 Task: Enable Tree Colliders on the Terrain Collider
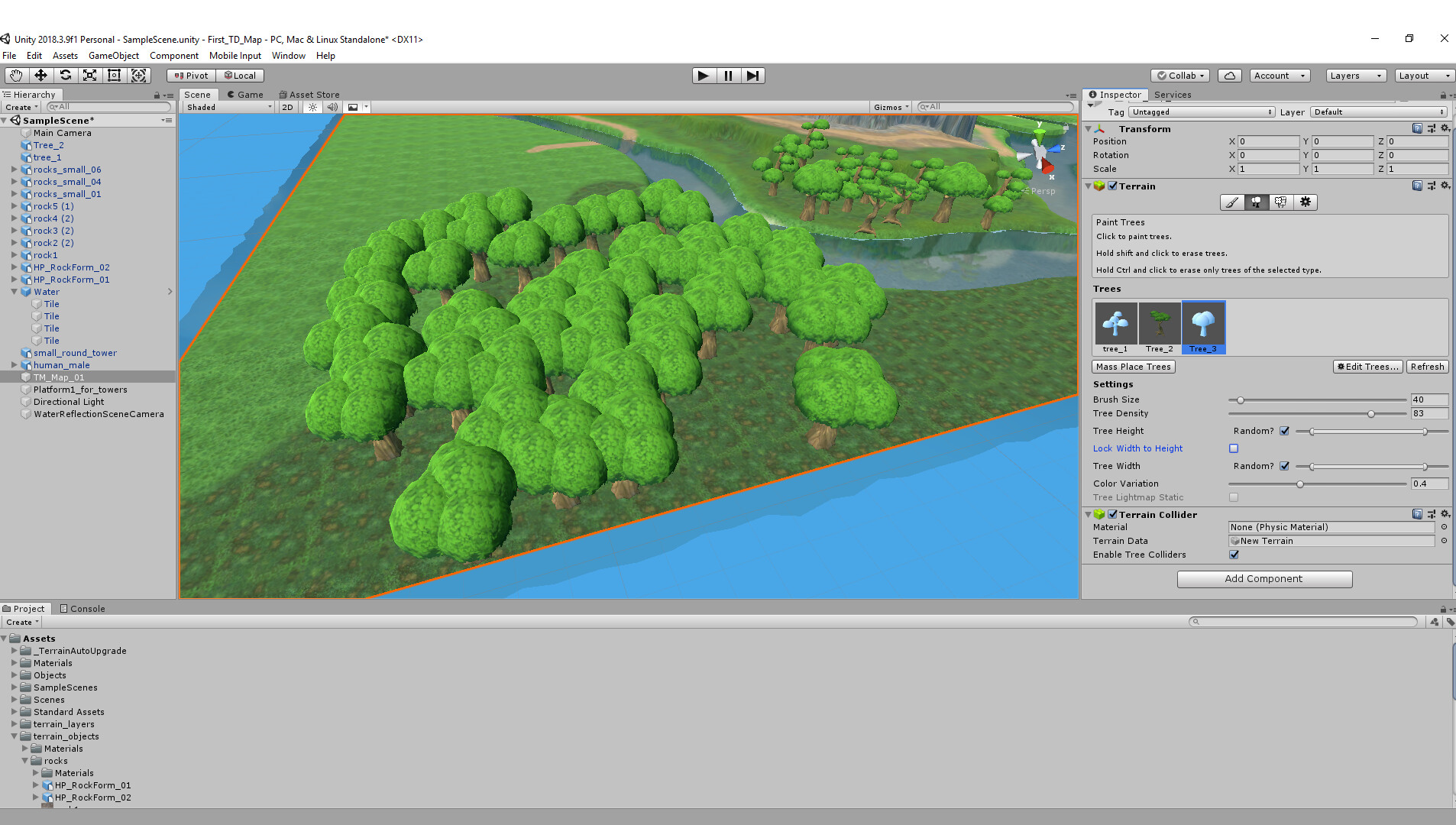1234,555
